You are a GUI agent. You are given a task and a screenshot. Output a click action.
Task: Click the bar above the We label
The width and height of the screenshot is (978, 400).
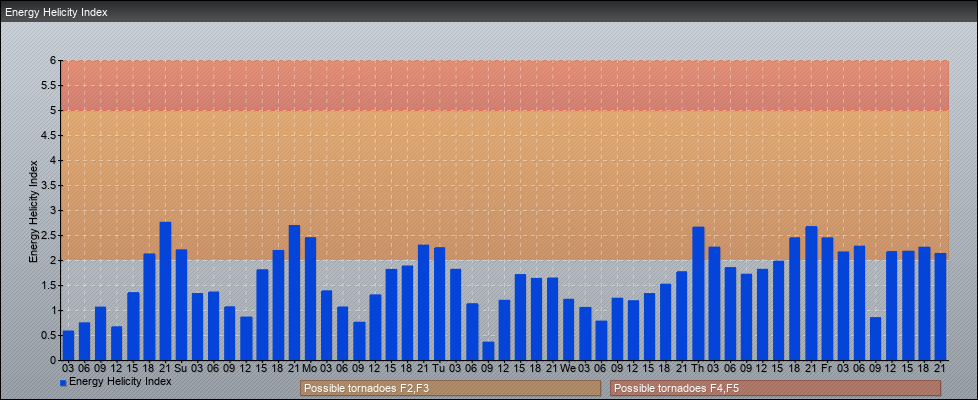coord(569,329)
